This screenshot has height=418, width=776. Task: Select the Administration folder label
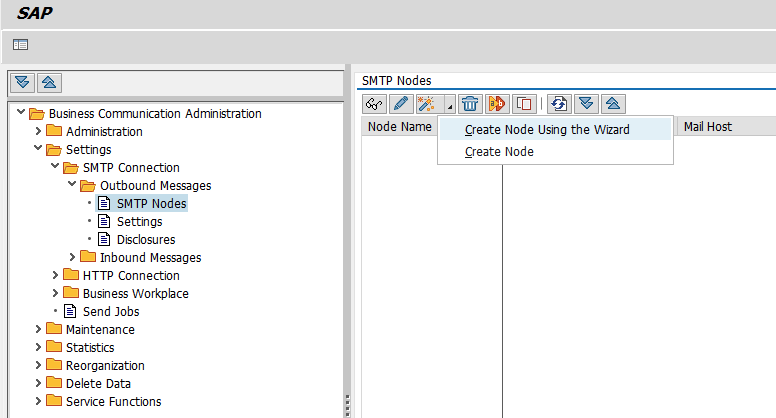coord(104,132)
